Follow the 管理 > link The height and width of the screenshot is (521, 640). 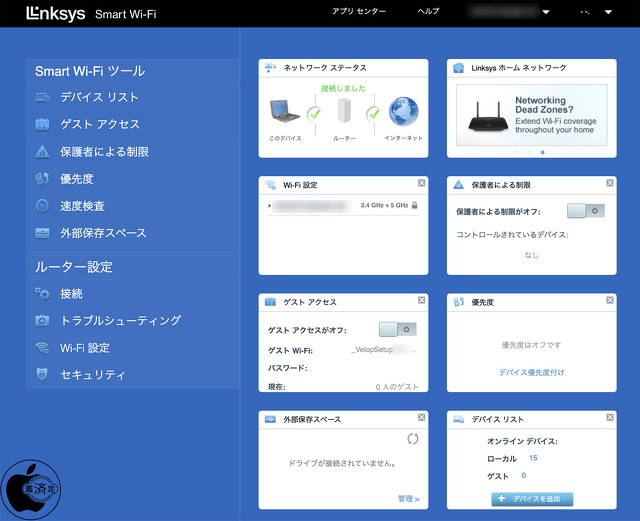tap(409, 499)
